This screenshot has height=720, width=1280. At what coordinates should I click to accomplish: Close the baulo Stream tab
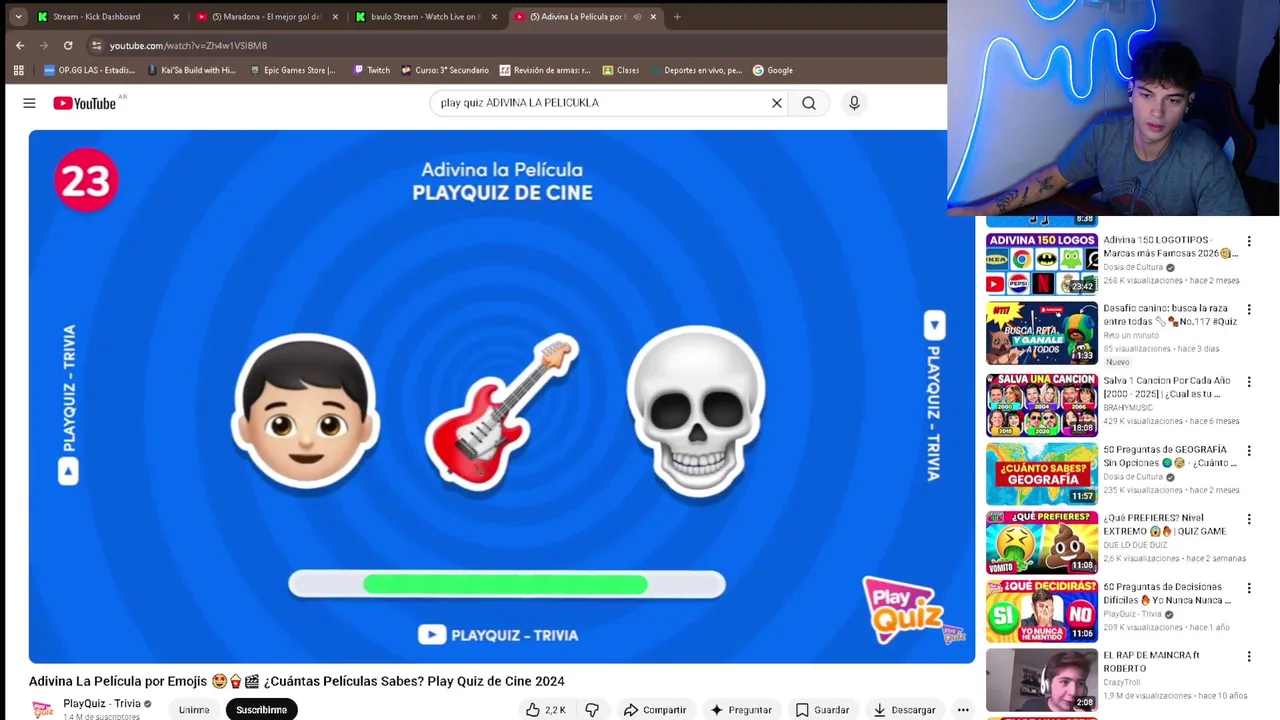(x=494, y=16)
